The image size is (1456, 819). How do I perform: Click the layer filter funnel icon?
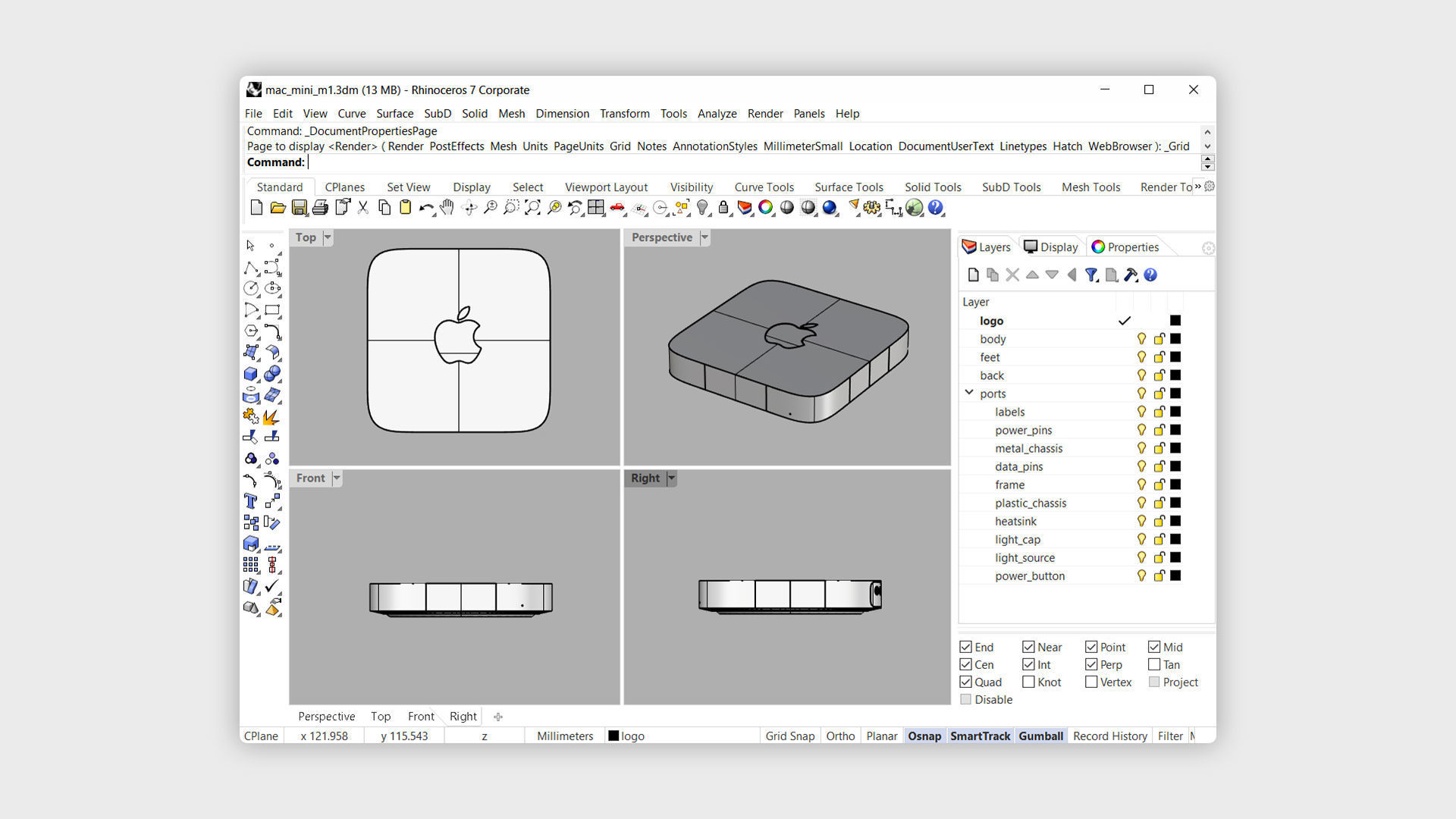[x=1091, y=275]
